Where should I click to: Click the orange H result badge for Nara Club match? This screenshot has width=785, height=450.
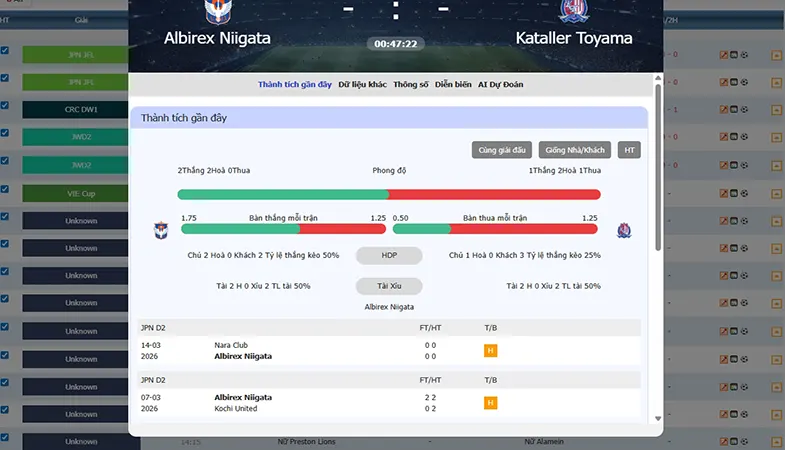click(x=491, y=351)
